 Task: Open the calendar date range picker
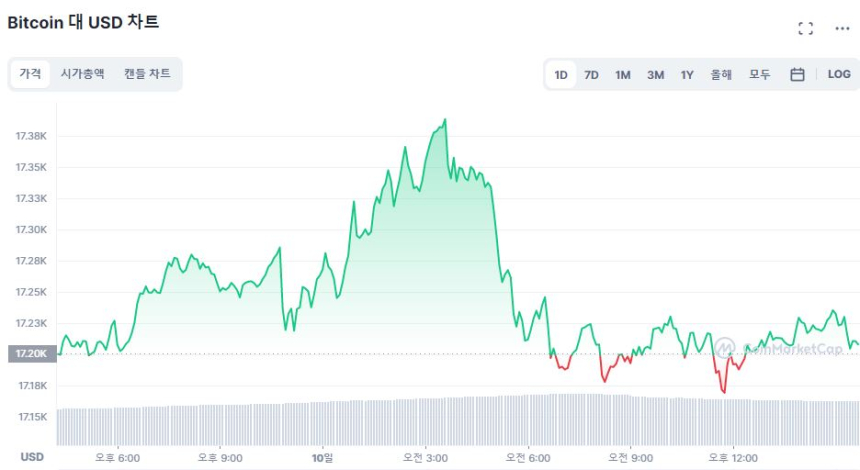797,74
